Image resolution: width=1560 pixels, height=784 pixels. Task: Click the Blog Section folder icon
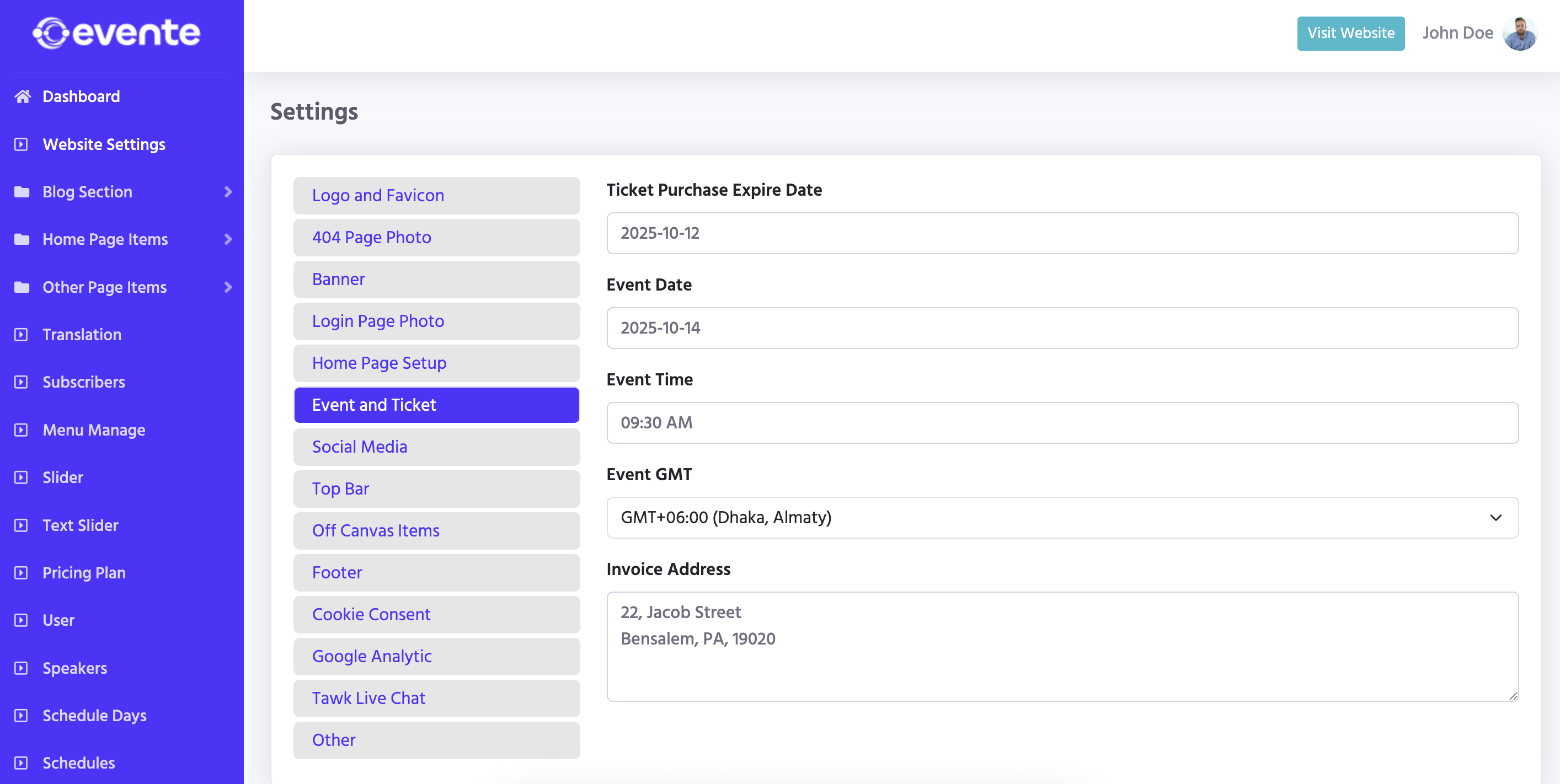[21, 191]
